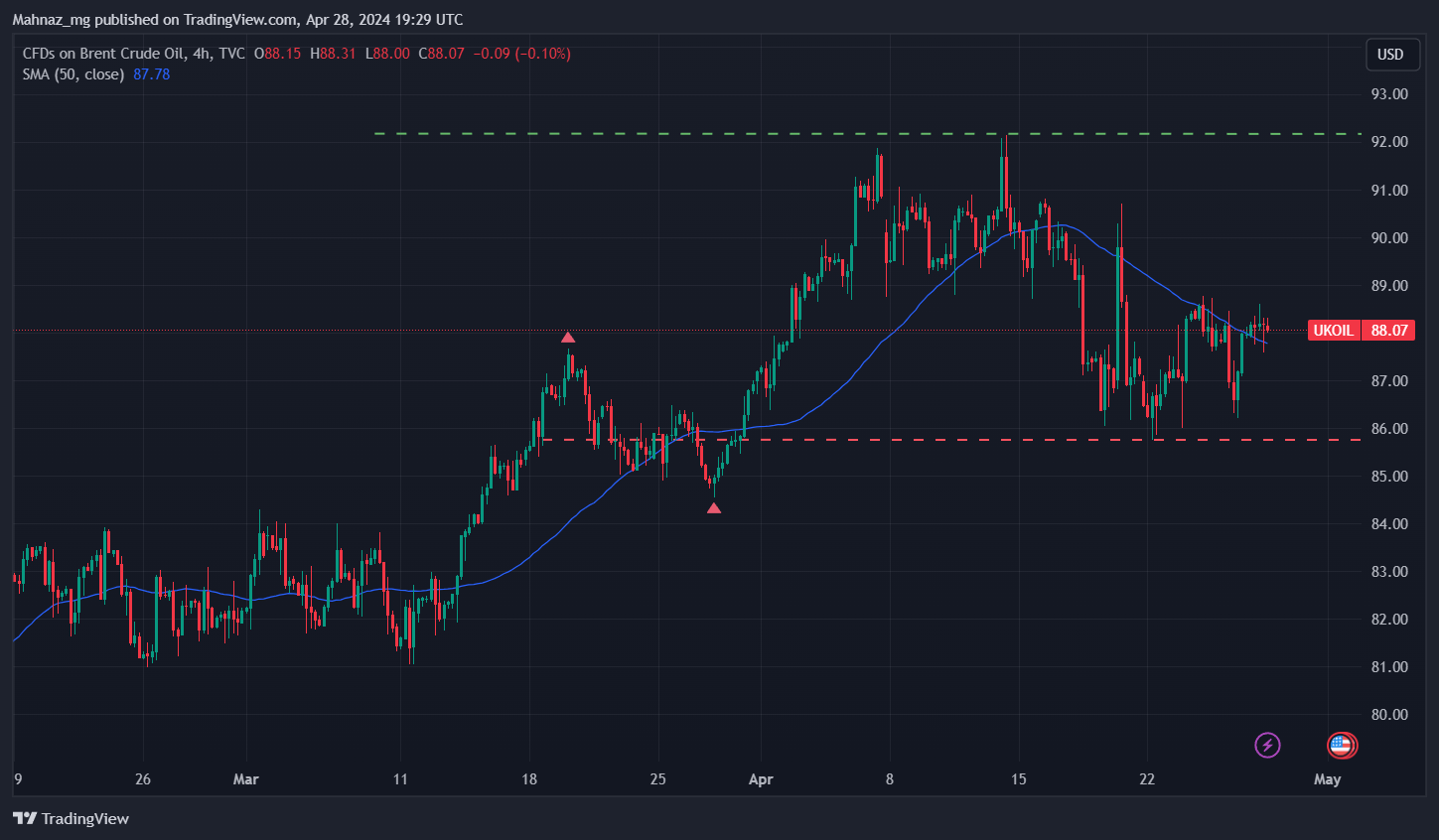Viewport: 1439px width, 840px height.
Task: Select the green dashed resistance line near 92.00
Action: pos(867,133)
